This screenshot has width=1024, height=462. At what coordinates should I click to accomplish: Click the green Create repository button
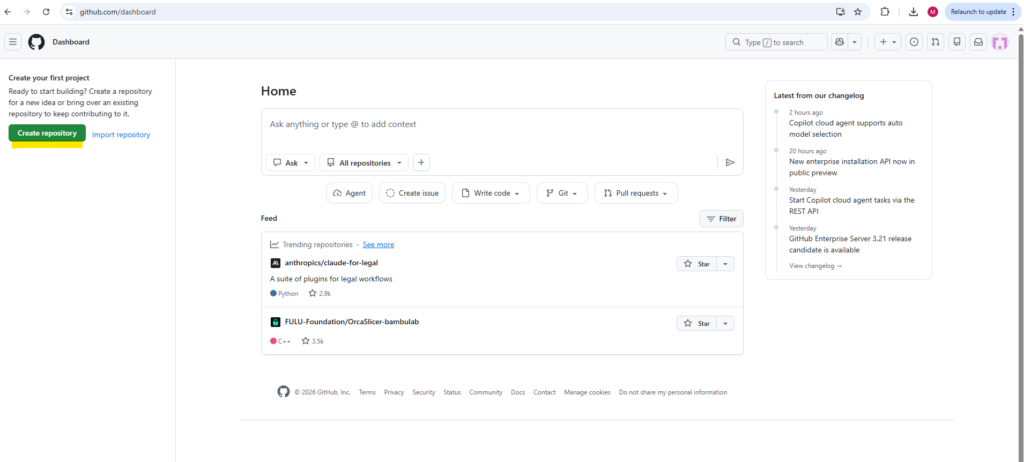click(47, 133)
